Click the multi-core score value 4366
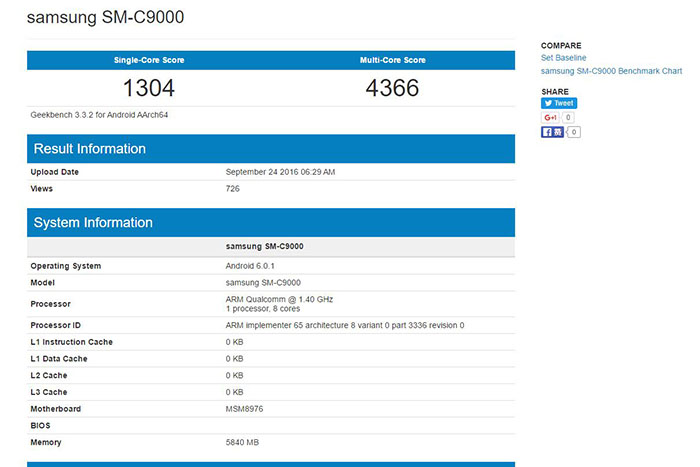The height and width of the screenshot is (467, 700). pyautogui.click(x=392, y=88)
